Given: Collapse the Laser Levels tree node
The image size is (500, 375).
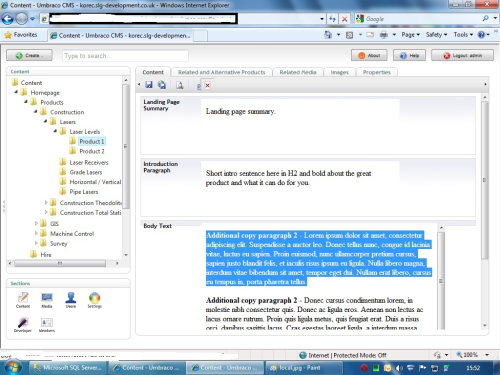Looking at the screenshot, I should [55, 131].
